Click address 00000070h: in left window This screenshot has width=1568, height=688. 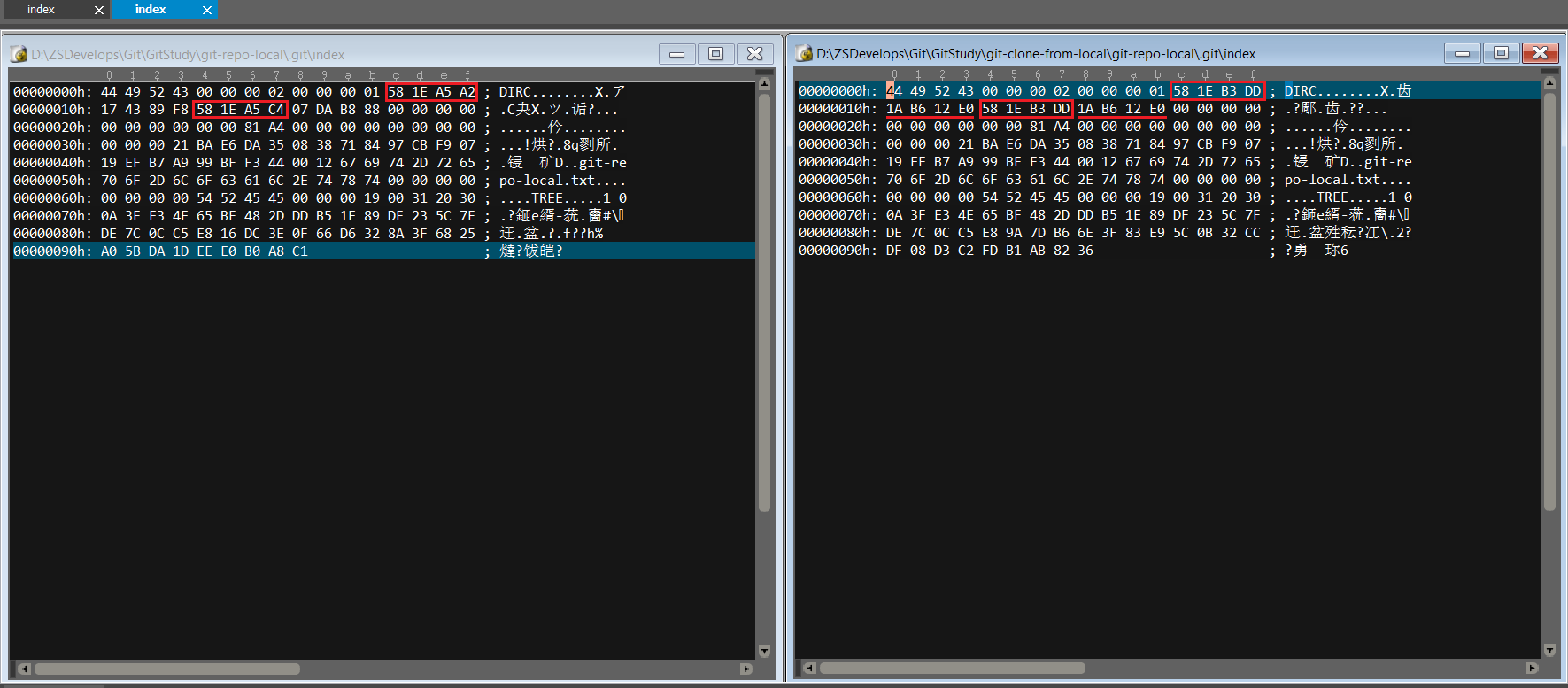[x=53, y=216]
